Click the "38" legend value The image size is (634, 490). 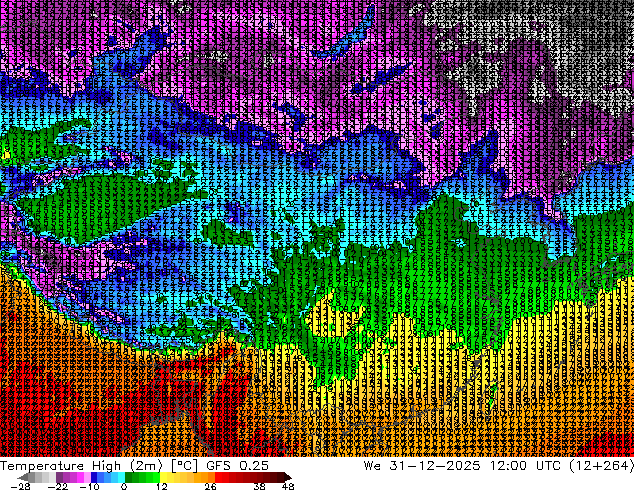259,486
